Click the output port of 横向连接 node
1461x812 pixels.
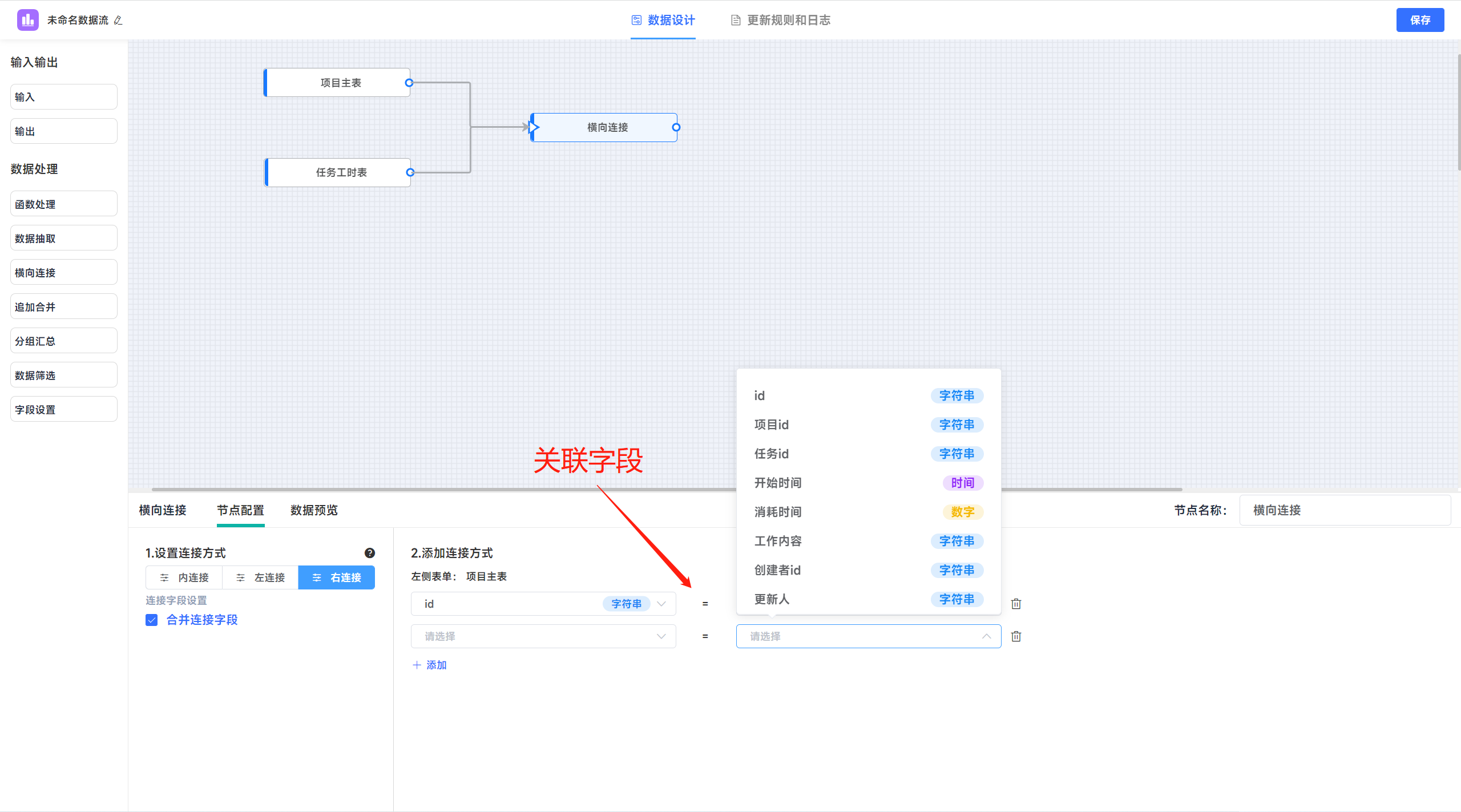[676, 127]
